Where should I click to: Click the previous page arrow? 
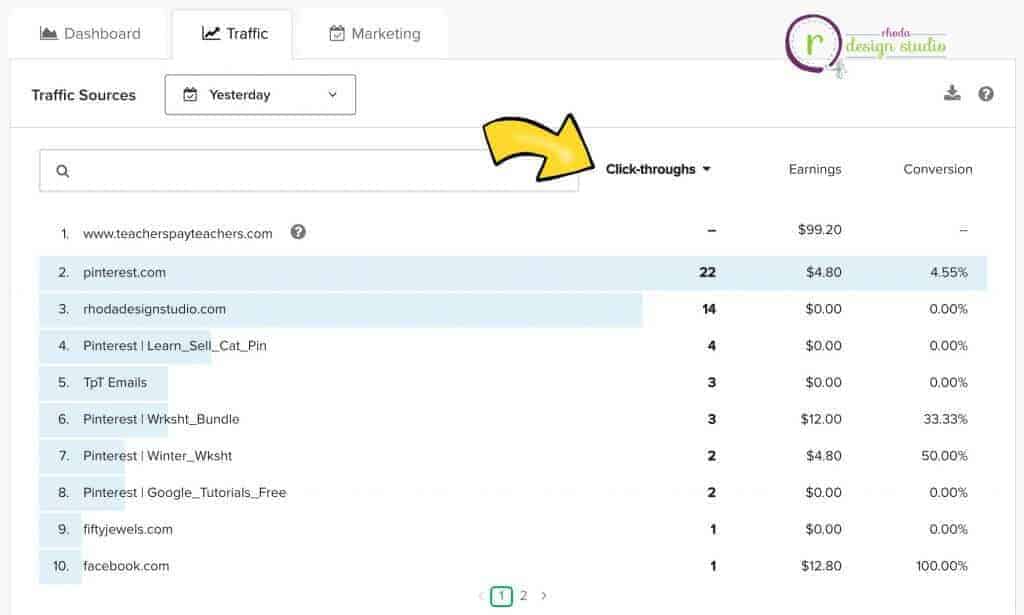(x=481, y=595)
